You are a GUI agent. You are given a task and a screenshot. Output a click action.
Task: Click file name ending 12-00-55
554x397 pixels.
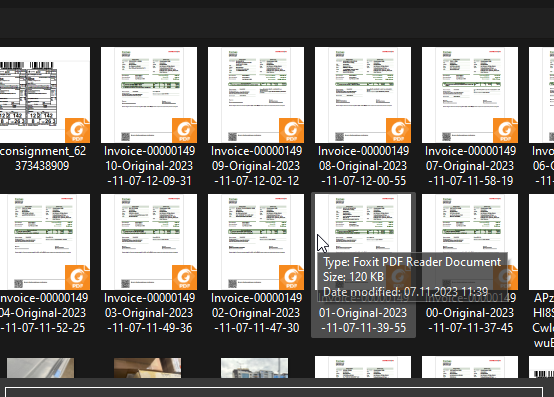(x=363, y=166)
